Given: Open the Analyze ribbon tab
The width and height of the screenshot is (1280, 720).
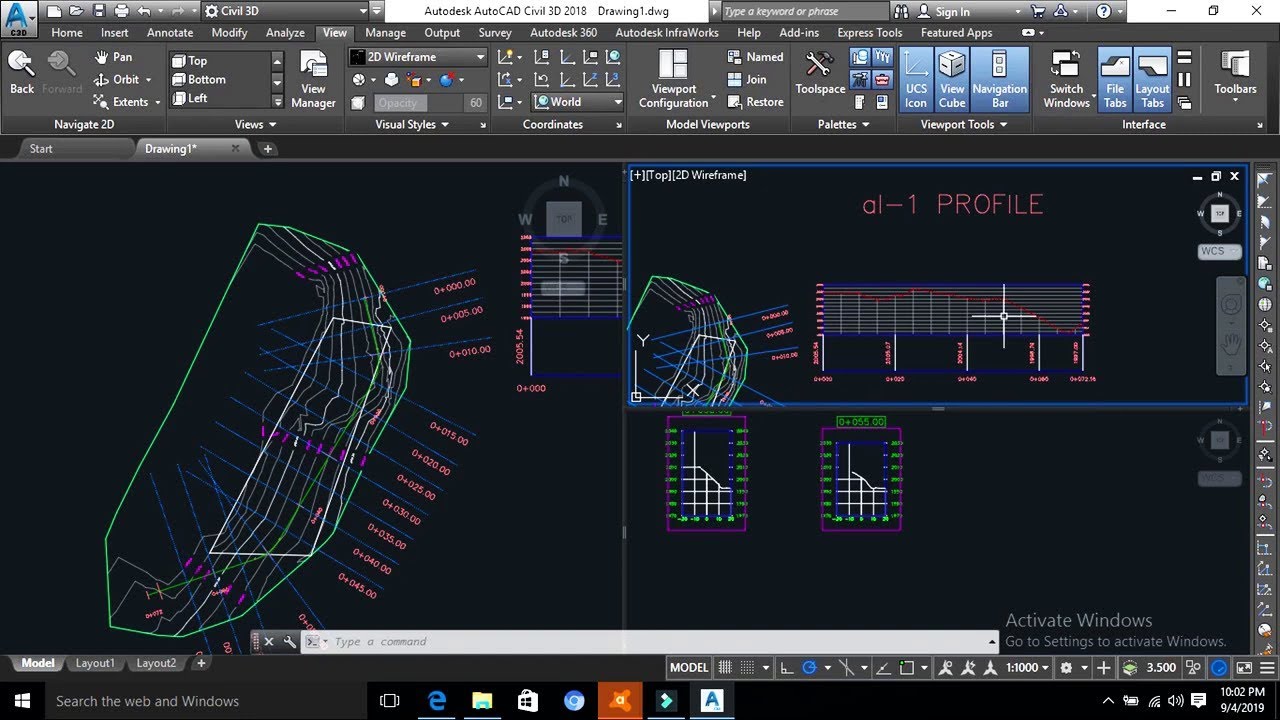Looking at the screenshot, I should [285, 32].
